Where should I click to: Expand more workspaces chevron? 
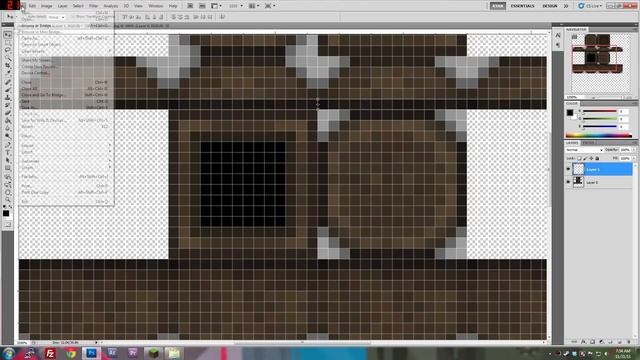566,6
